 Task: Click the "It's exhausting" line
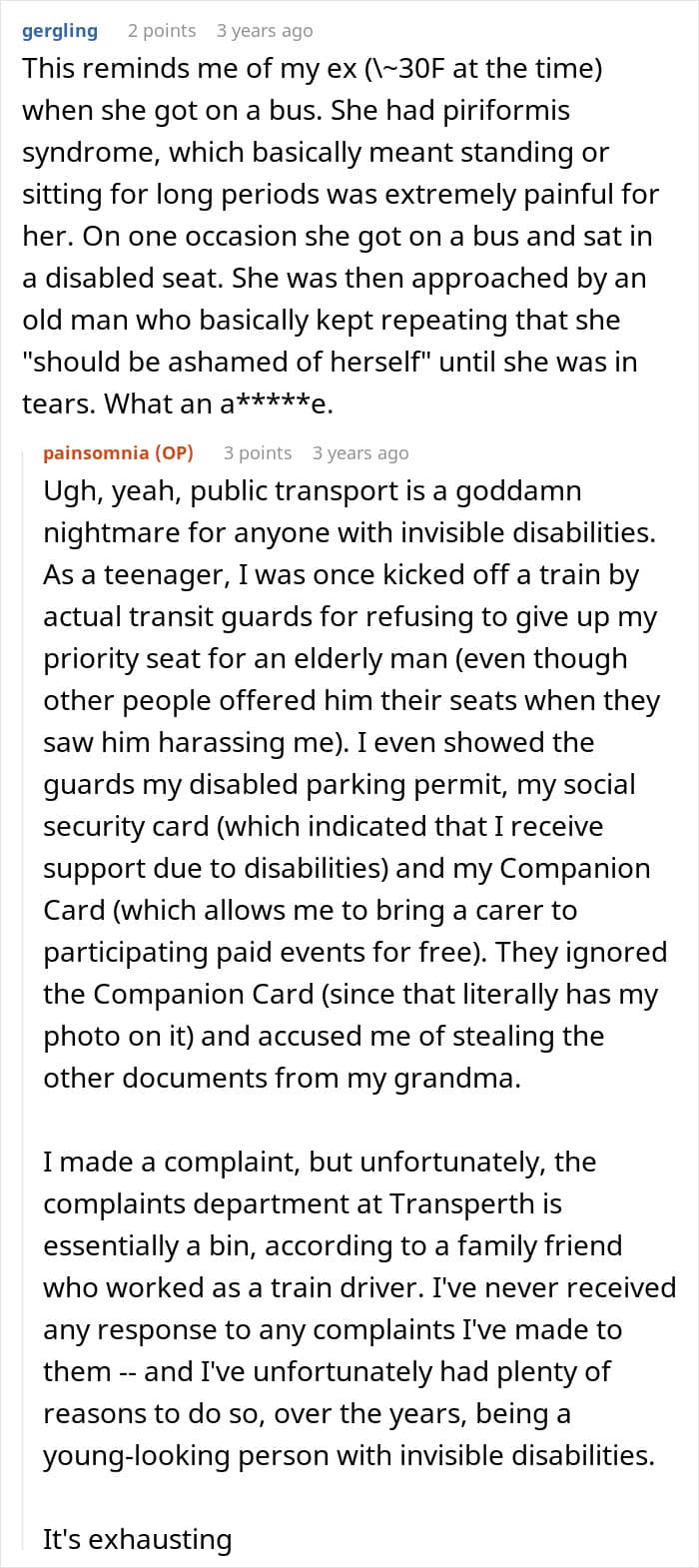tap(137, 1539)
